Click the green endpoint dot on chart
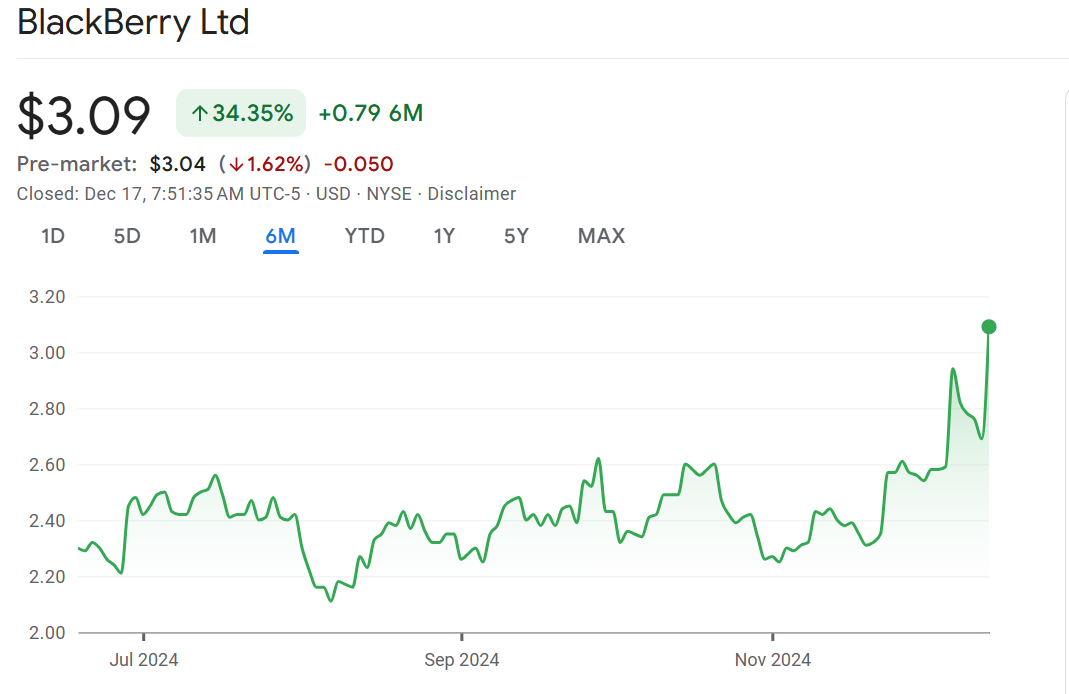The width and height of the screenshot is (1069, 694). (x=989, y=327)
